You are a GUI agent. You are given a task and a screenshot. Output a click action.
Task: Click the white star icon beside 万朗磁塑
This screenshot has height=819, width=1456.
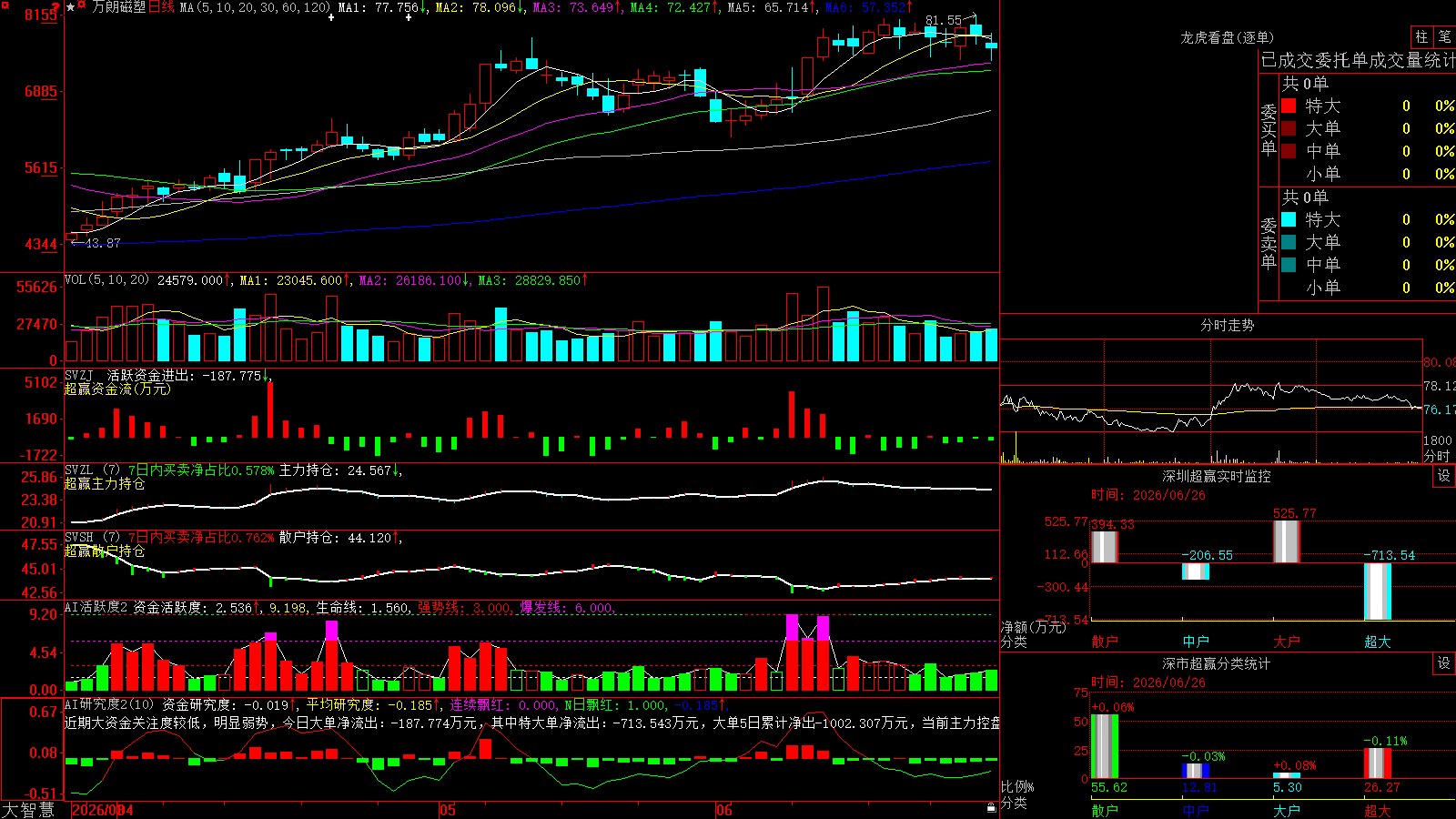pyautogui.click(x=71, y=7)
